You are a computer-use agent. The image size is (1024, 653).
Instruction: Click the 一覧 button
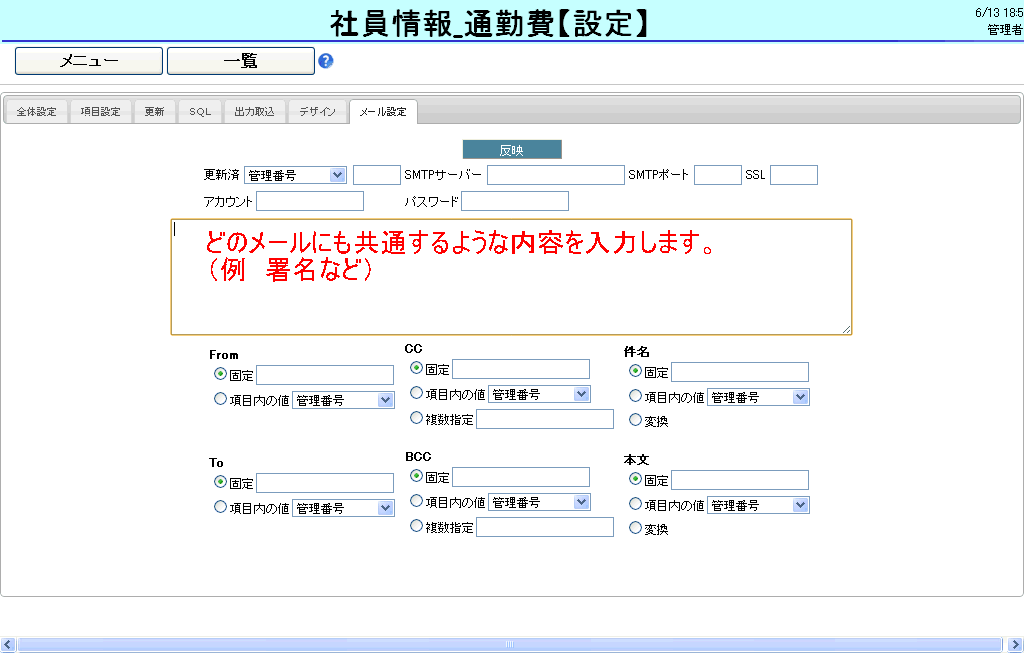tap(241, 61)
